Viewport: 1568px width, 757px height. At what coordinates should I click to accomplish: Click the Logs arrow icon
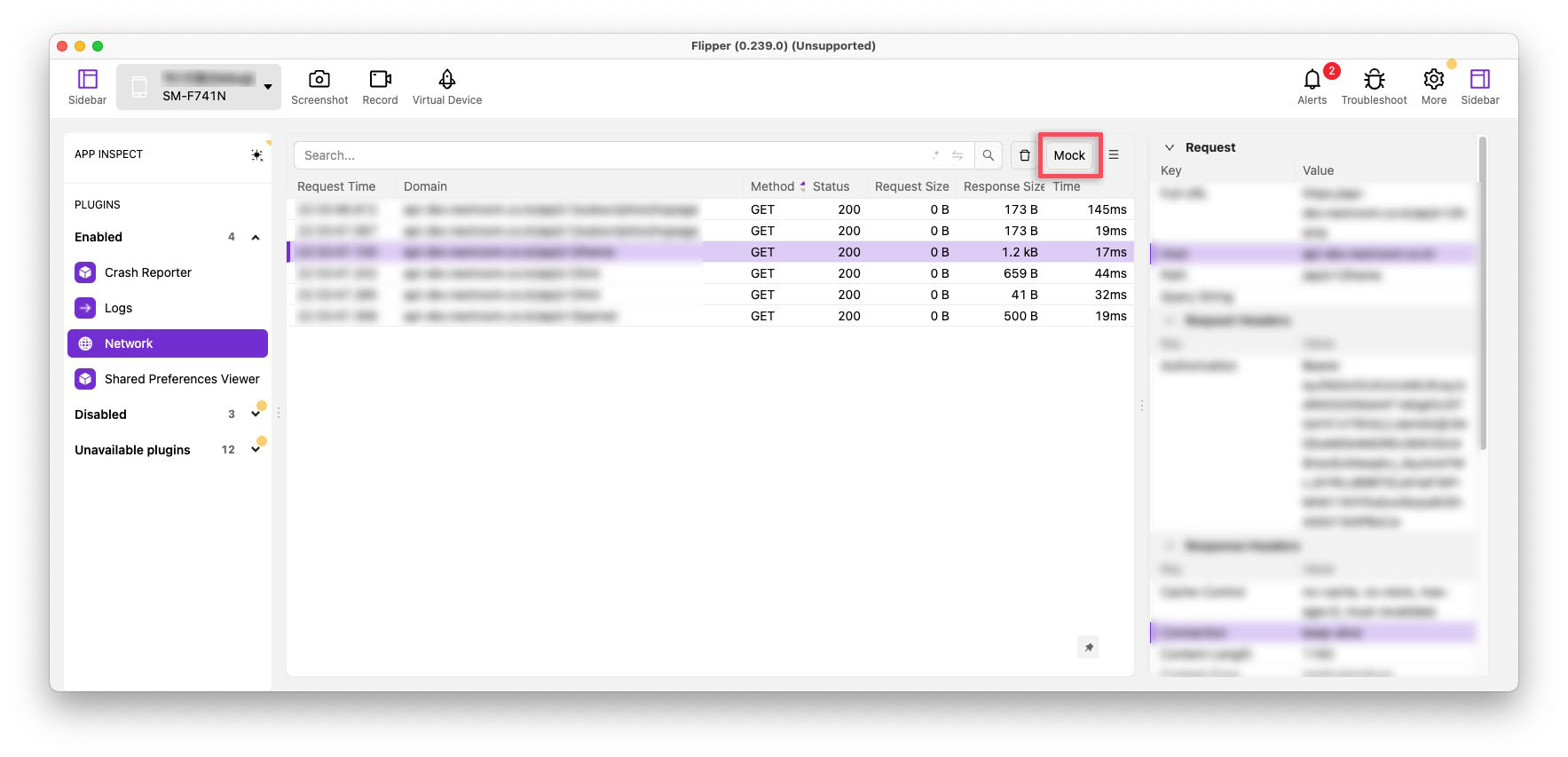85,308
